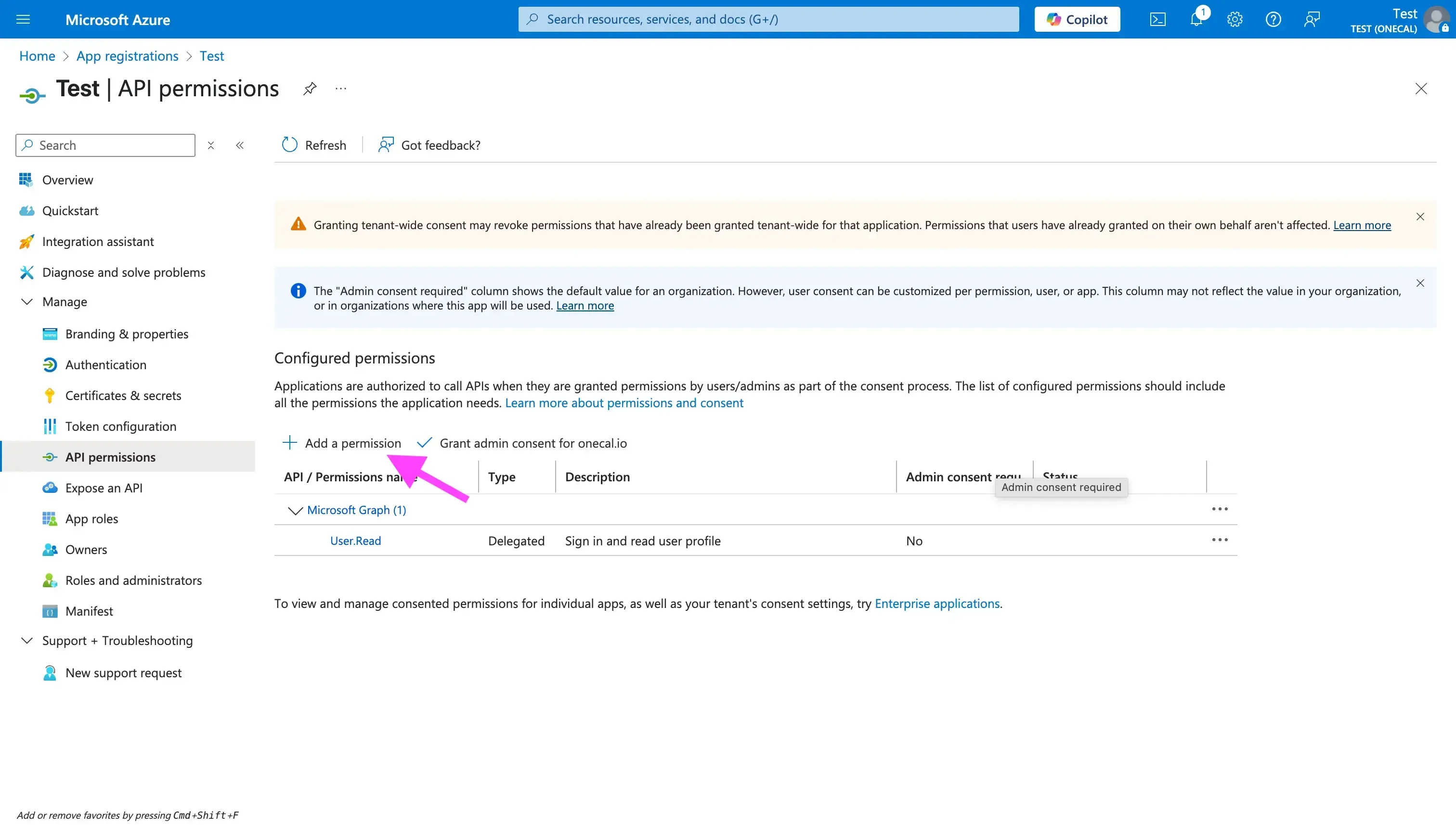Open ellipsis actions for User.Read row
Screen dimensions: 1456x825
[1220, 540]
